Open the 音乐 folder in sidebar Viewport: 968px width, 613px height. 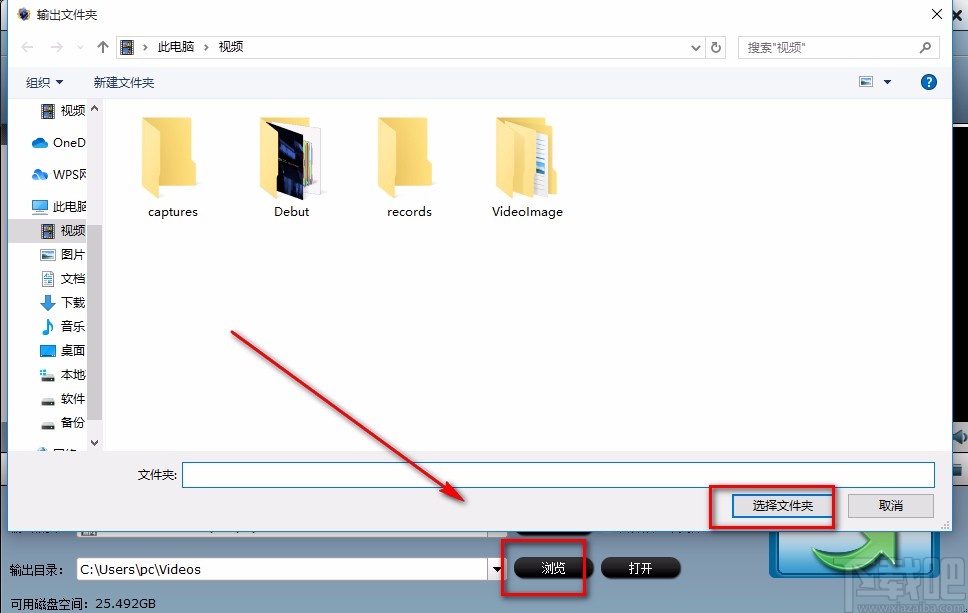[x=67, y=326]
